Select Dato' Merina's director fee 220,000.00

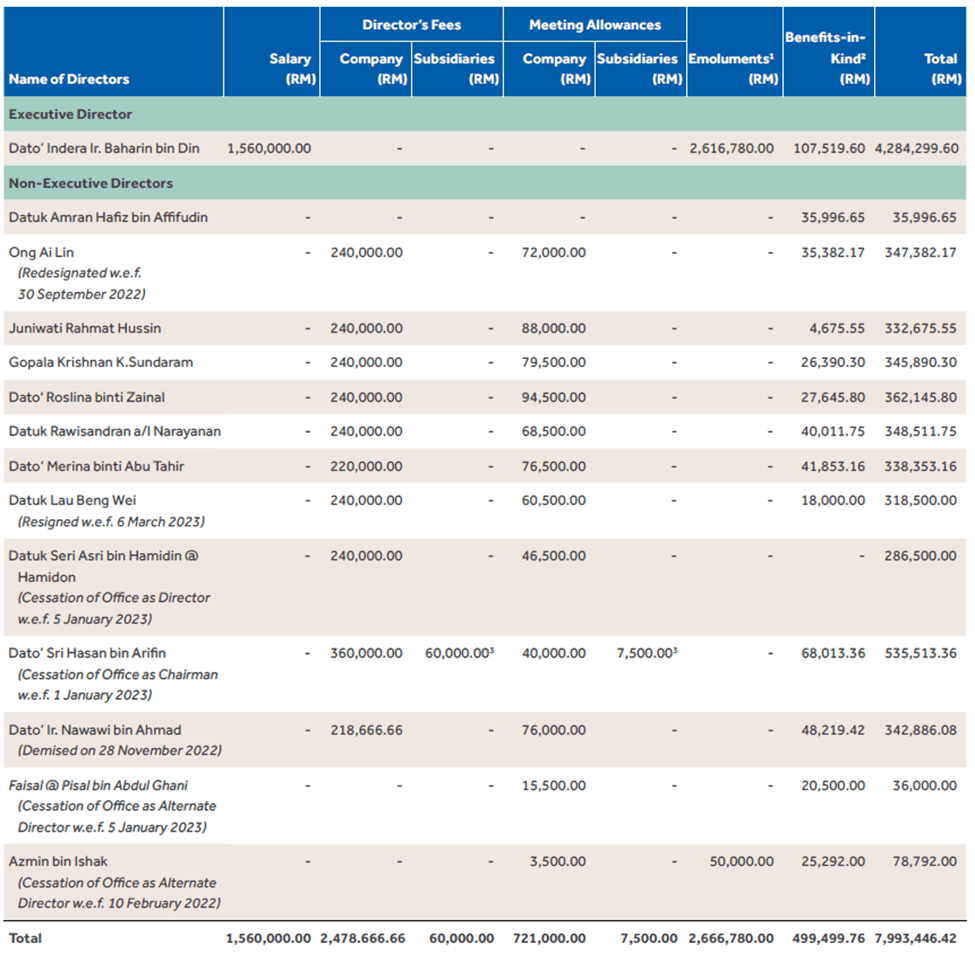(x=366, y=466)
